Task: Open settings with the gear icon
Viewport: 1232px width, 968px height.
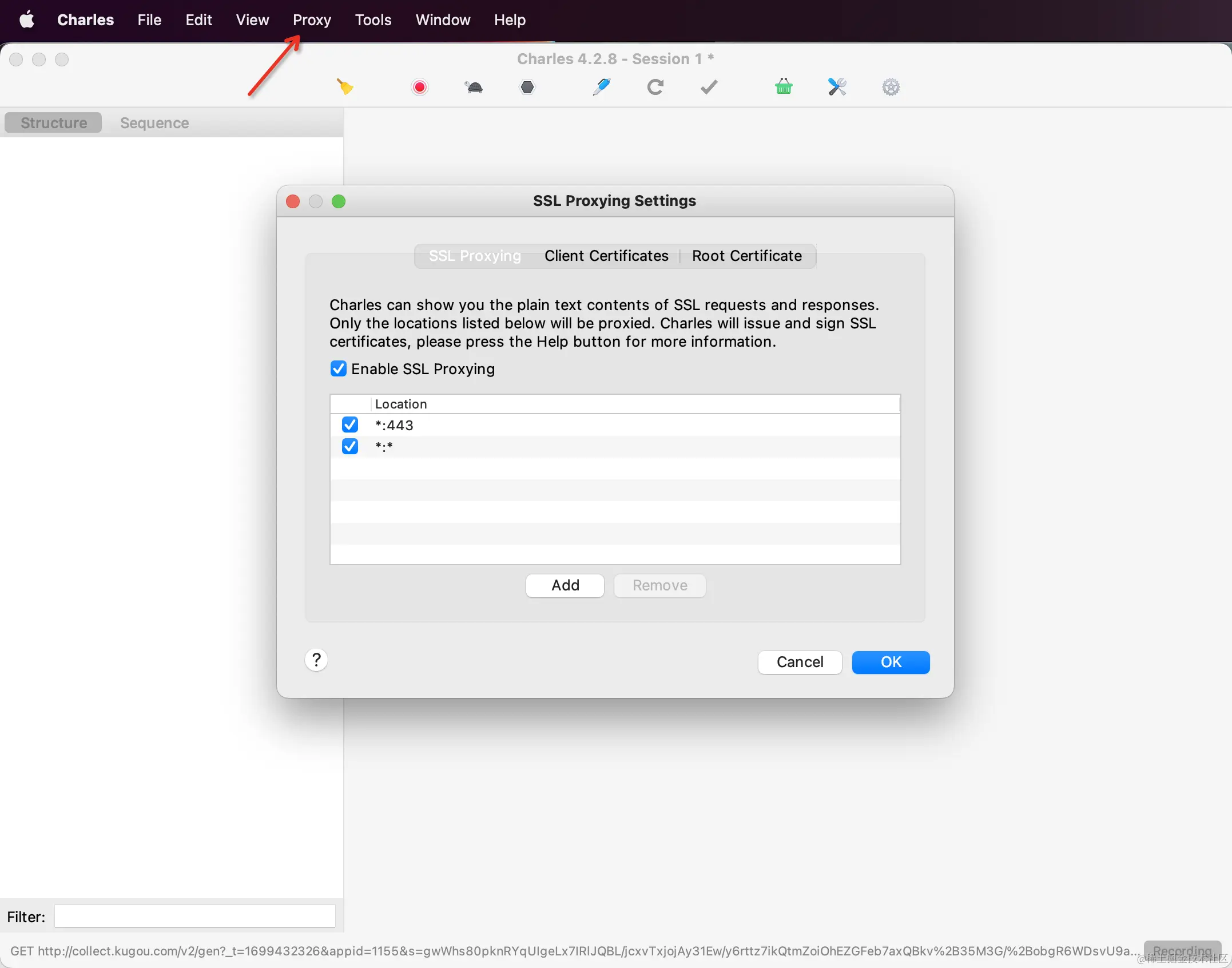Action: point(891,87)
